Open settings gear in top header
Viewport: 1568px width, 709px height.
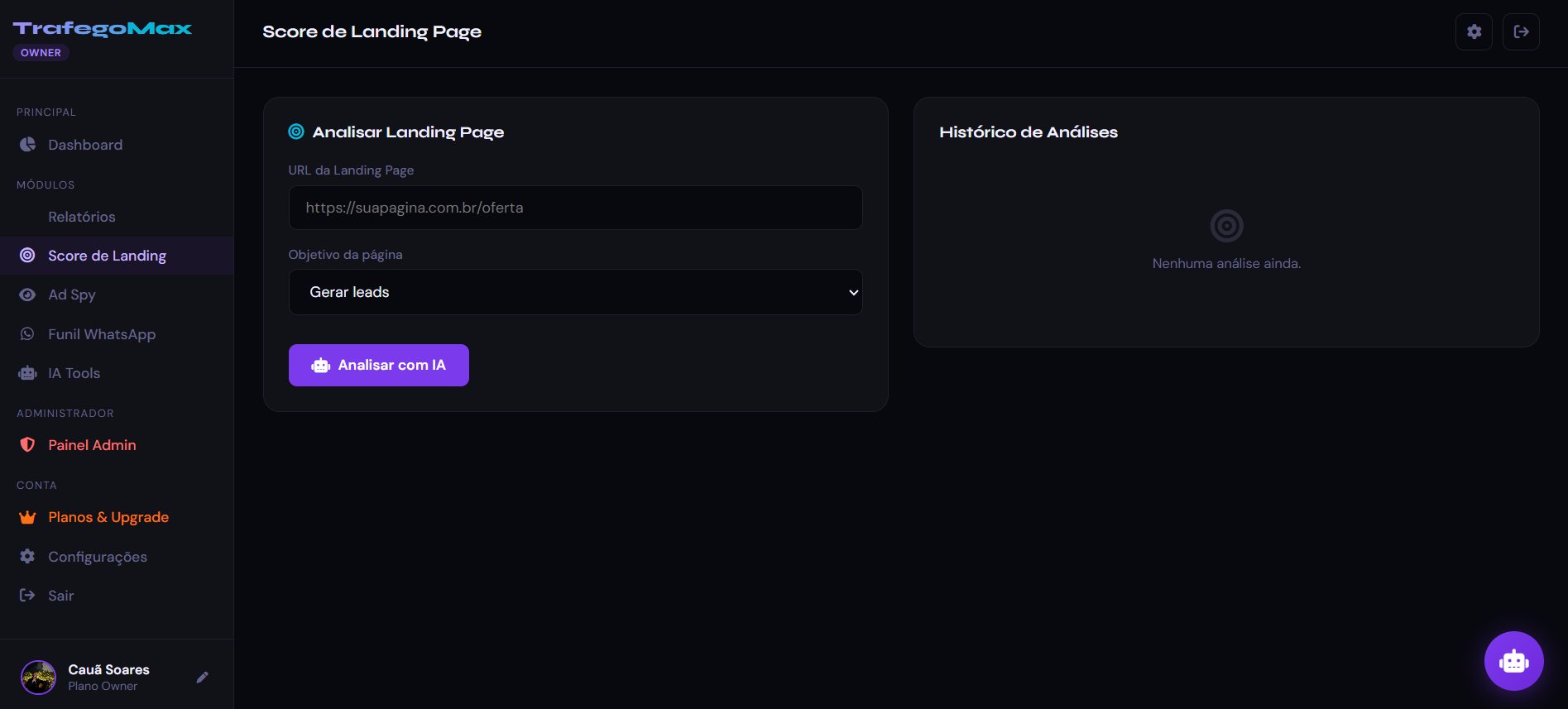1474,31
